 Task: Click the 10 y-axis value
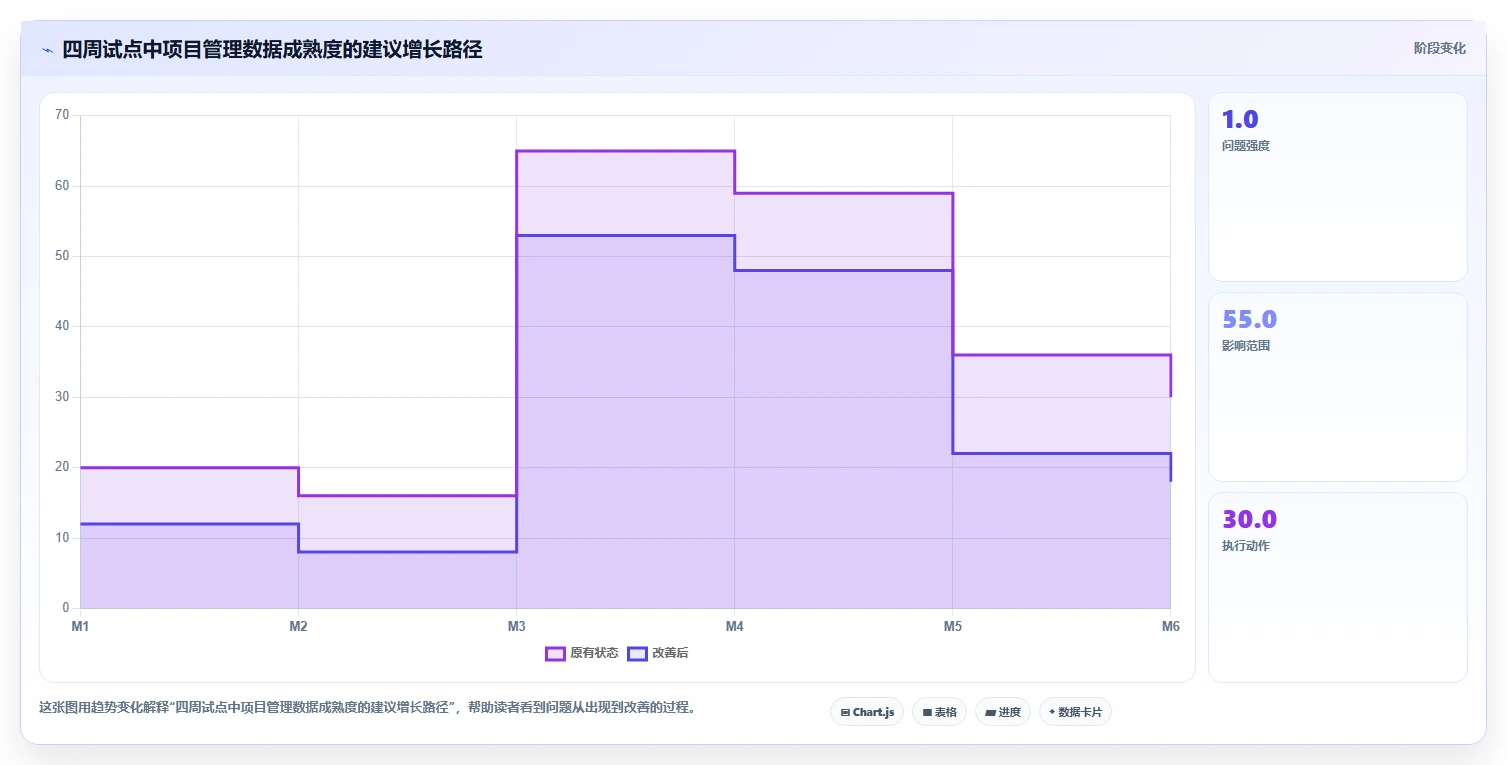[x=62, y=538]
